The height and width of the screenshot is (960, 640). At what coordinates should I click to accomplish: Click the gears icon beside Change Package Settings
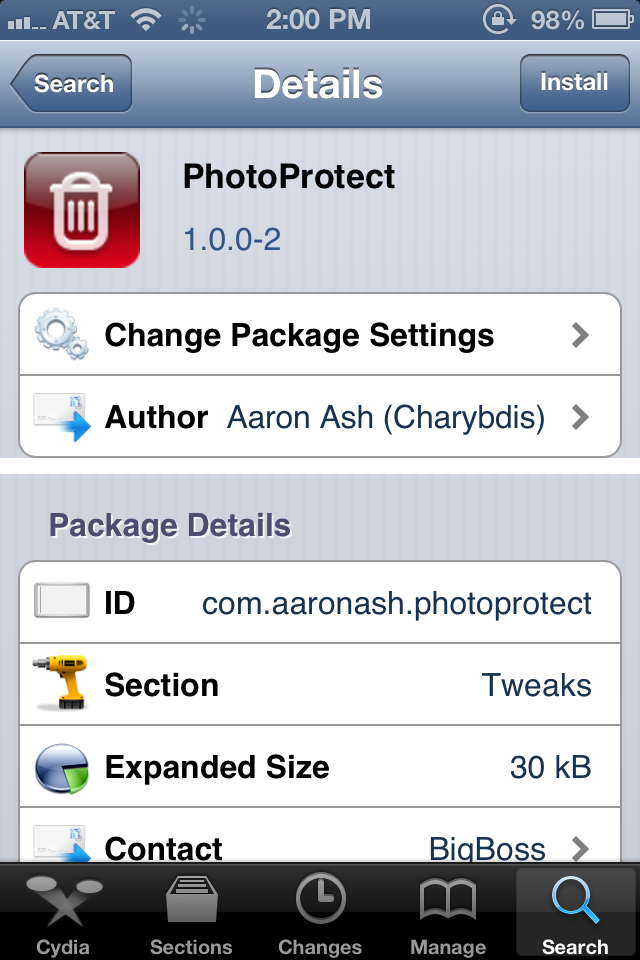[61, 334]
